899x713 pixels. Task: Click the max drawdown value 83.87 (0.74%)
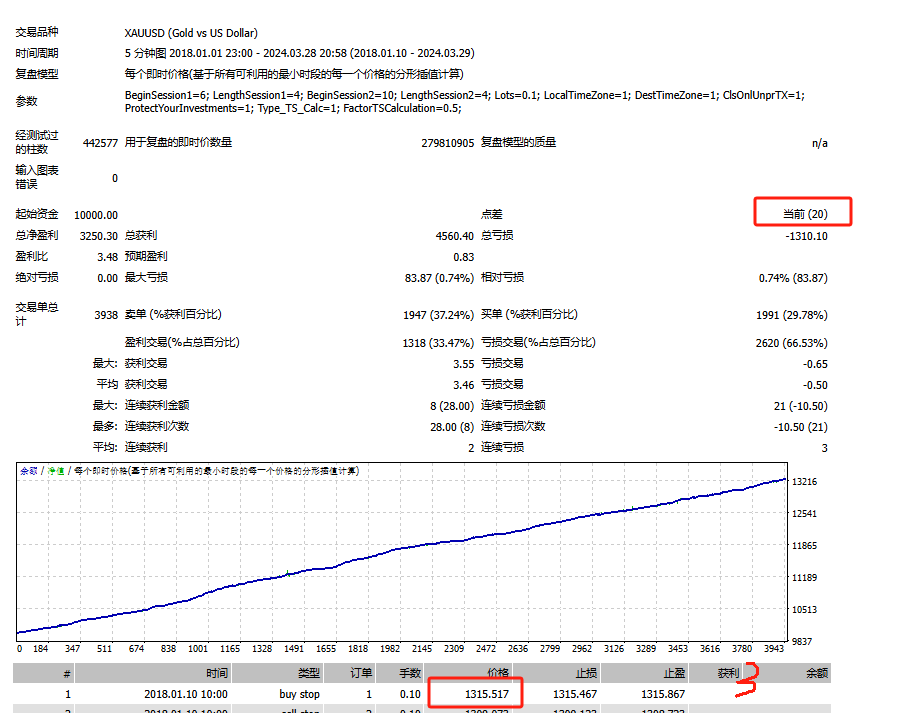coord(439,278)
